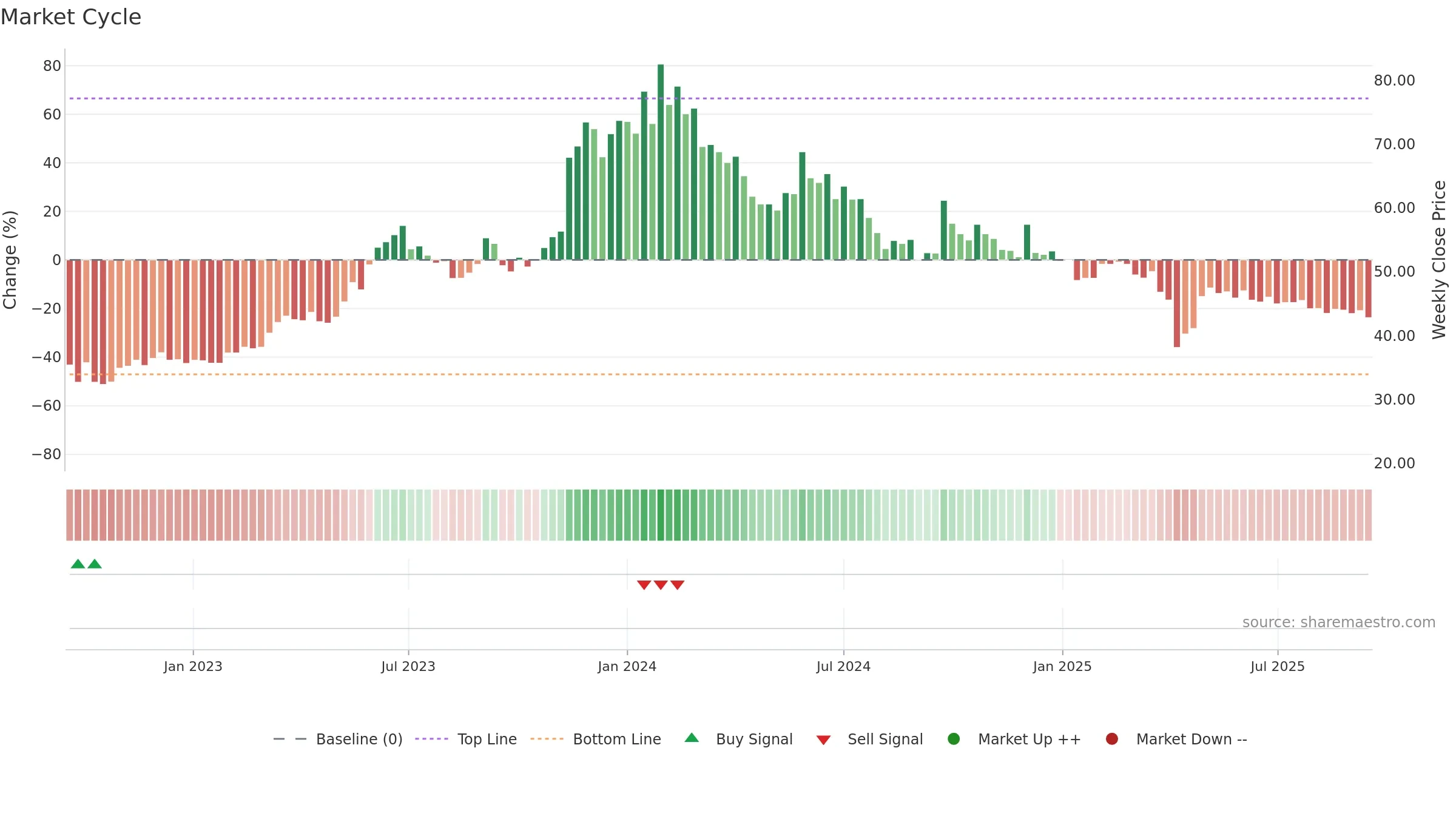Image resolution: width=1456 pixels, height=819 pixels.
Task: Click the Market Cycle chart title
Action: (71, 17)
